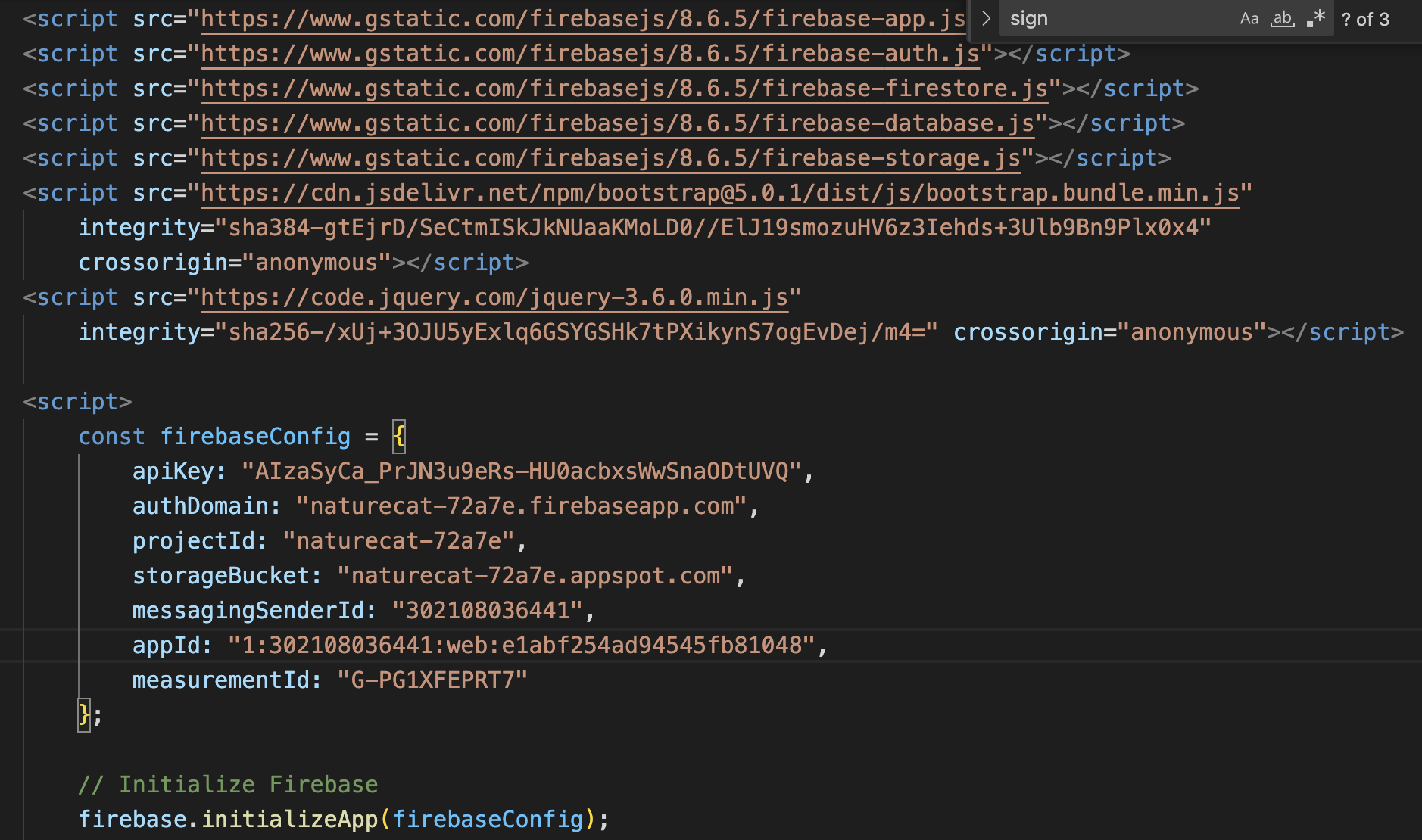Click the closing brace '};' of firebaseConfig
This screenshot has height=840, width=1422.
90,715
